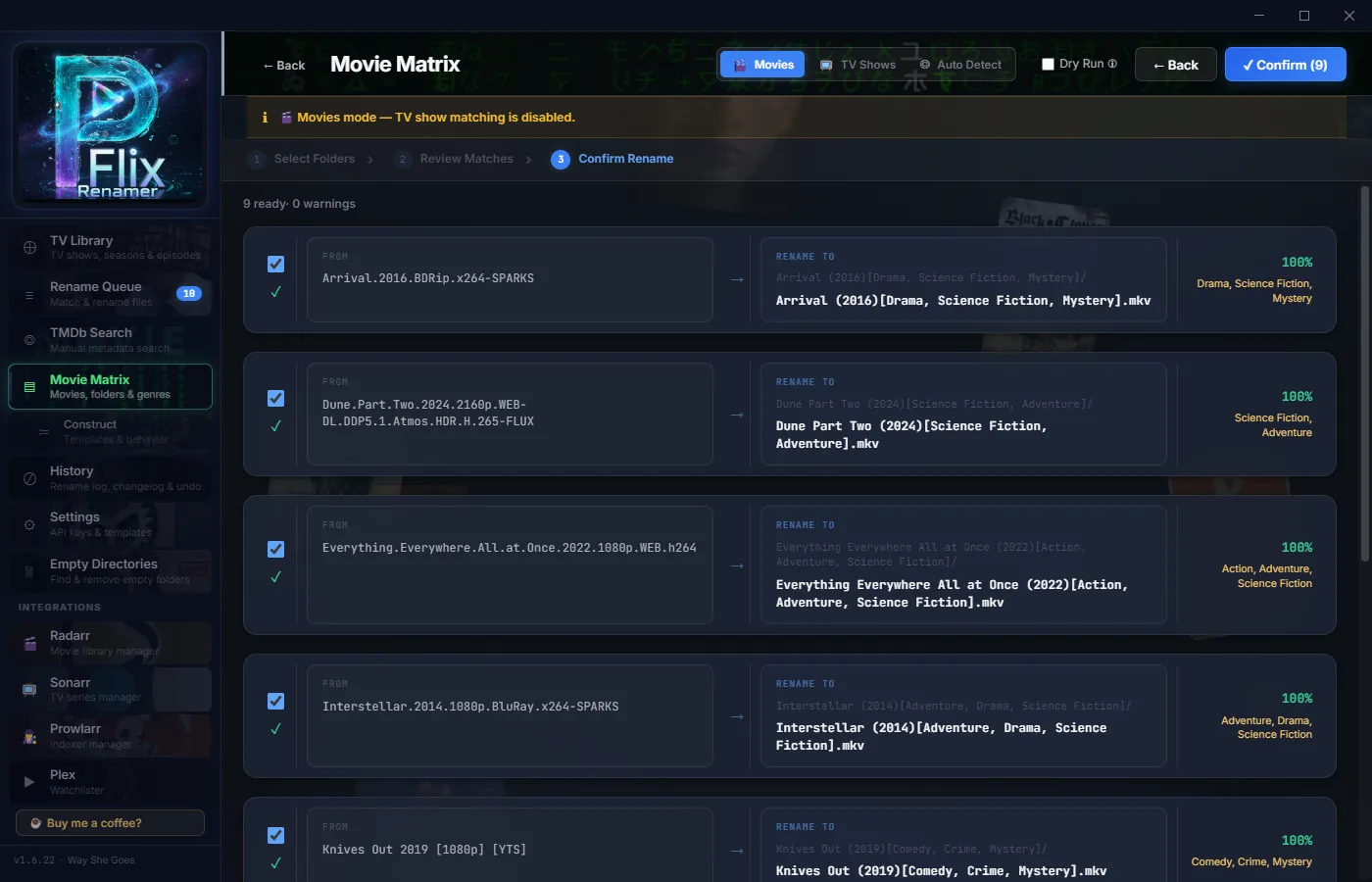Click step 3 circle of Confirm Rename
The image size is (1372, 882).
pos(561,159)
